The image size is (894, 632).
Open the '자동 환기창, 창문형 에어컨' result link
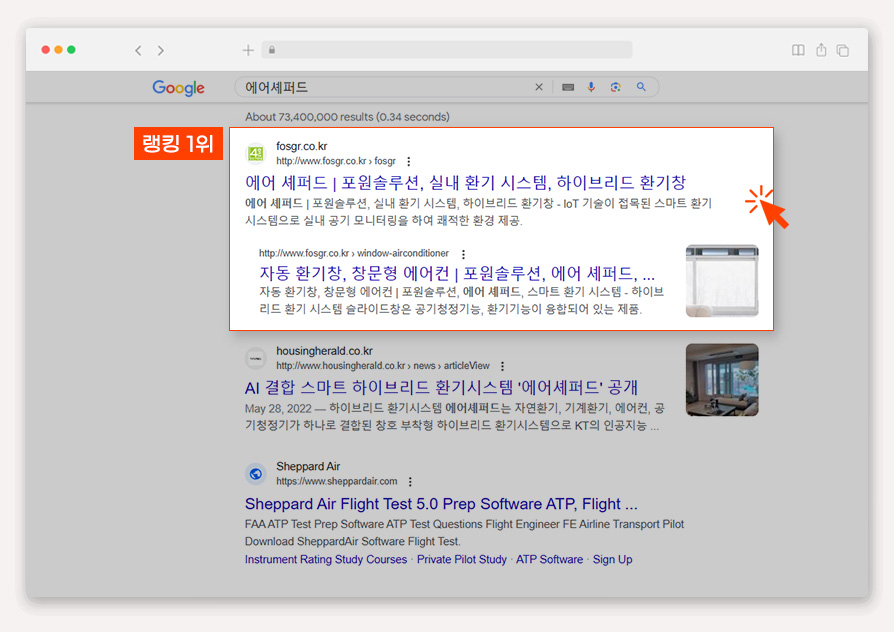pos(457,273)
